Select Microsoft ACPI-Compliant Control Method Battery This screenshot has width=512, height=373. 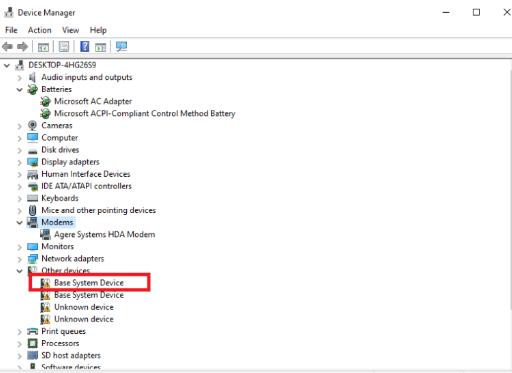pyautogui.click(x=145, y=113)
